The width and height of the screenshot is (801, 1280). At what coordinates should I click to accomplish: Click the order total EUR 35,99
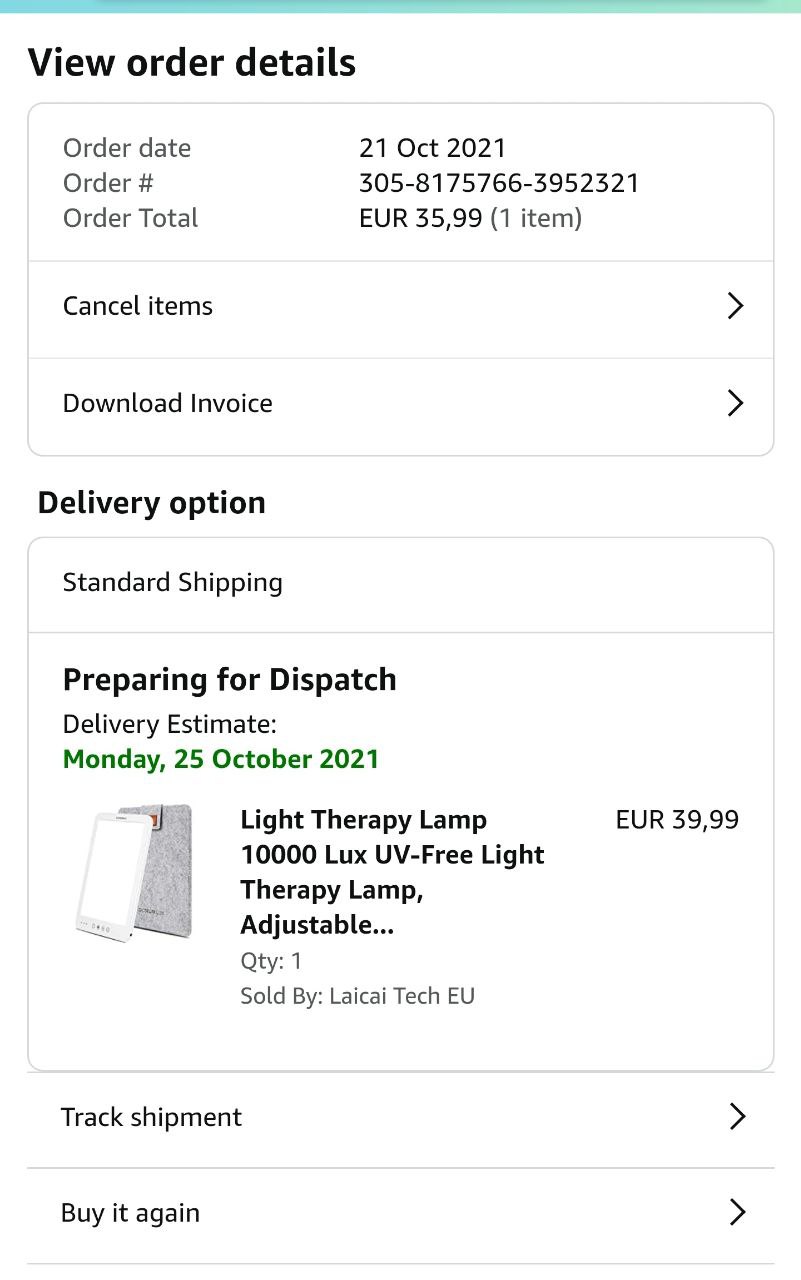(420, 218)
